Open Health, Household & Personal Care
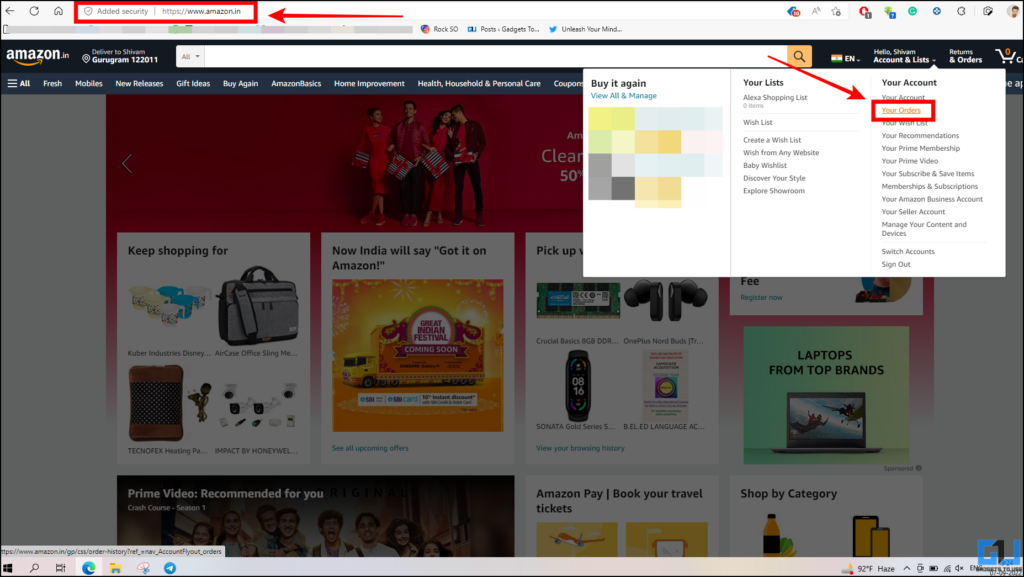The height and width of the screenshot is (577, 1024). coord(479,84)
